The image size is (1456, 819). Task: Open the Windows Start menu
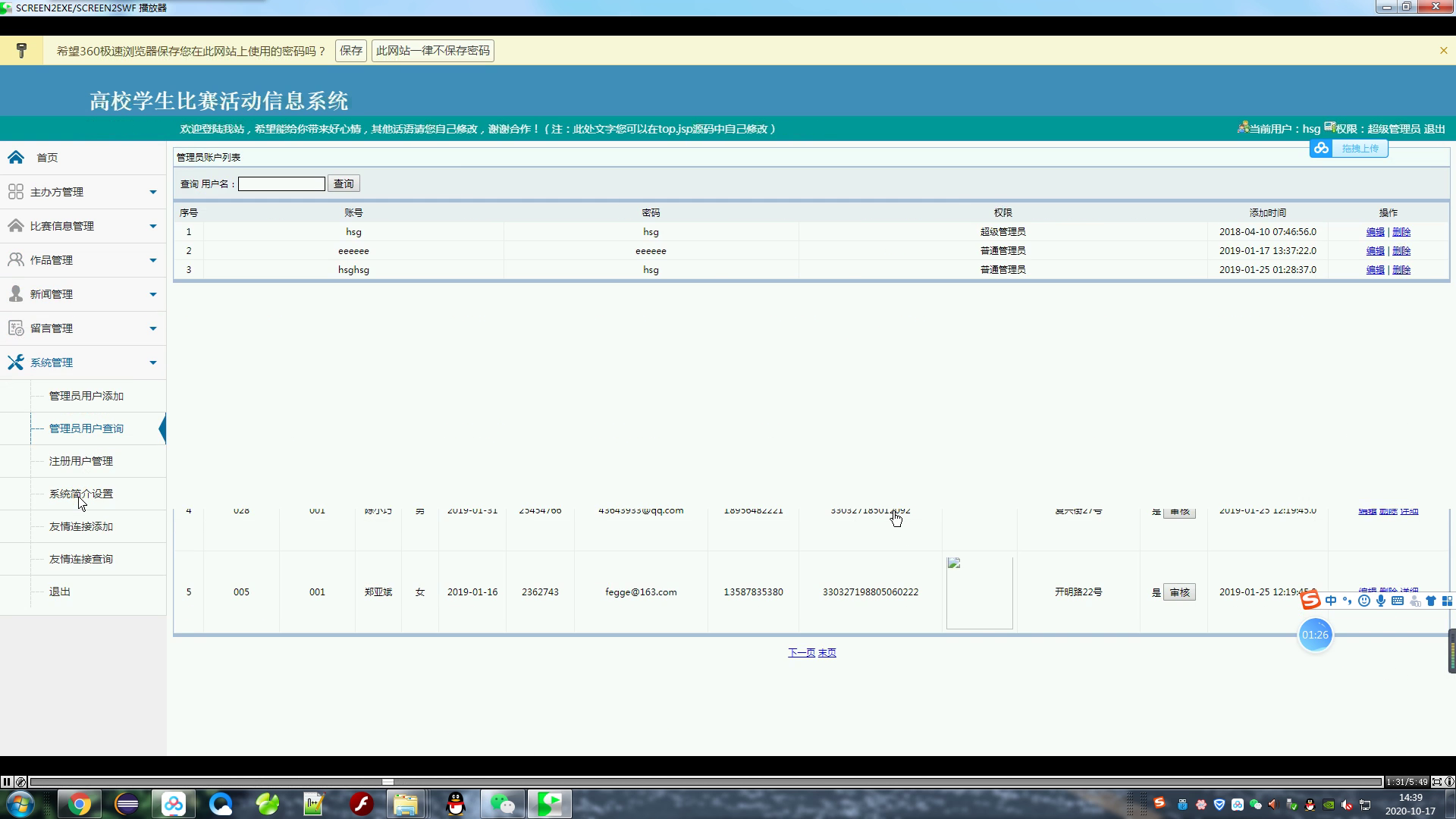(20, 804)
